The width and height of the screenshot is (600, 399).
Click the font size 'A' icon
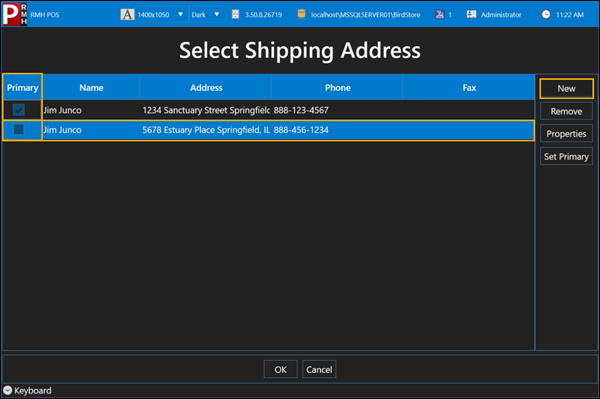tap(127, 15)
